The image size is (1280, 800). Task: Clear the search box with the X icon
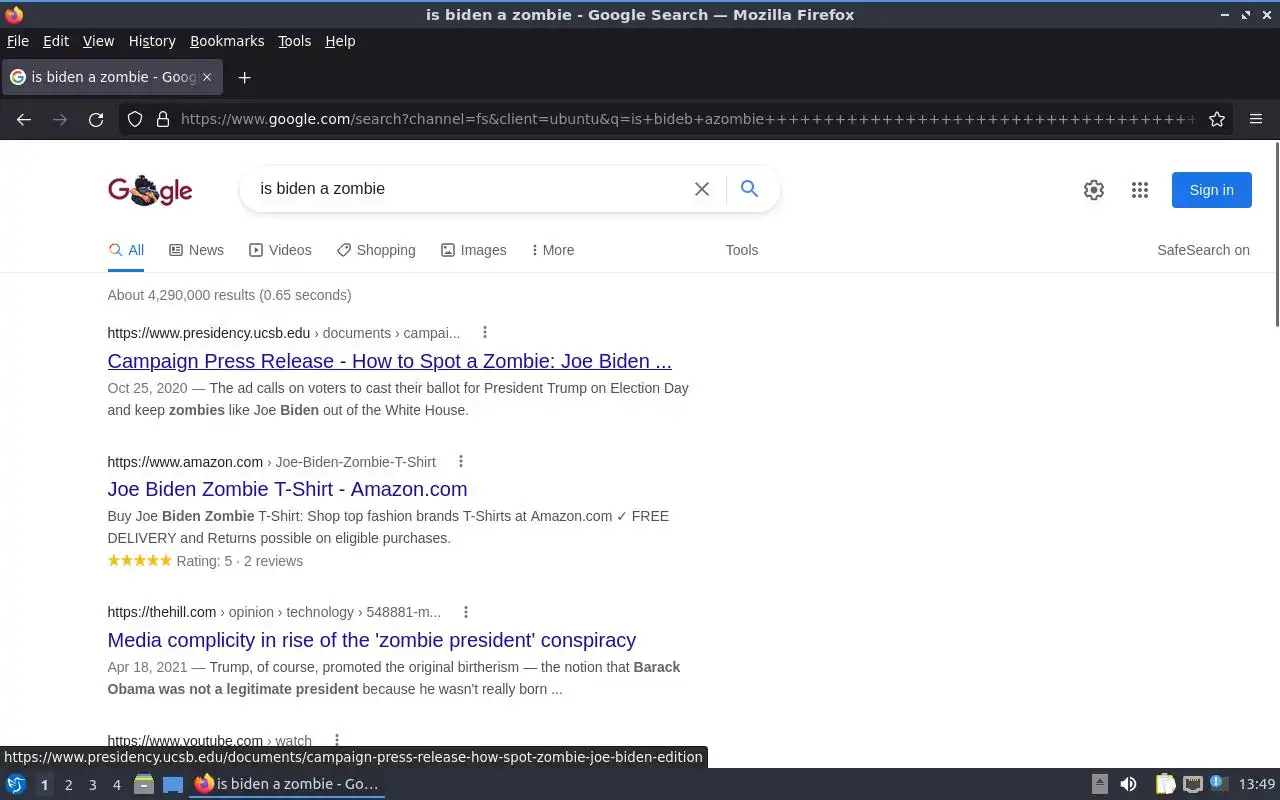[x=702, y=189]
